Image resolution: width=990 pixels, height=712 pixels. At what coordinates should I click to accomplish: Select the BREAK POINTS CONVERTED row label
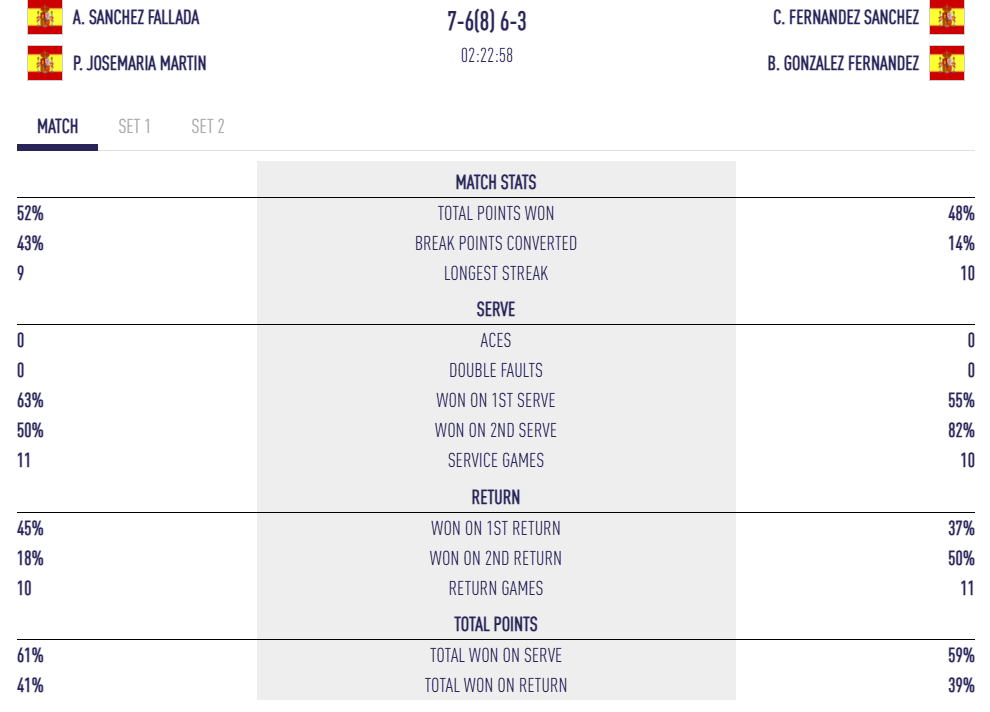tap(496, 243)
